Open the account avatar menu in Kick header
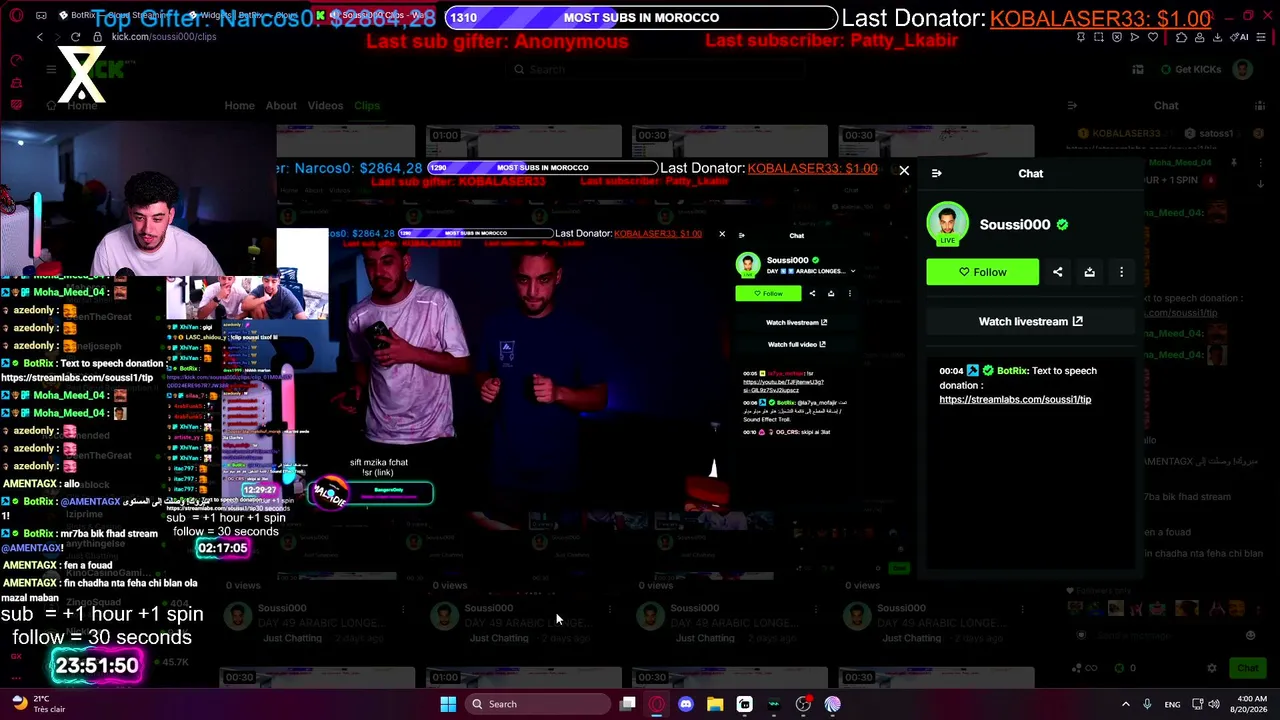Image resolution: width=1280 pixels, height=720 pixels. [x=1242, y=69]
